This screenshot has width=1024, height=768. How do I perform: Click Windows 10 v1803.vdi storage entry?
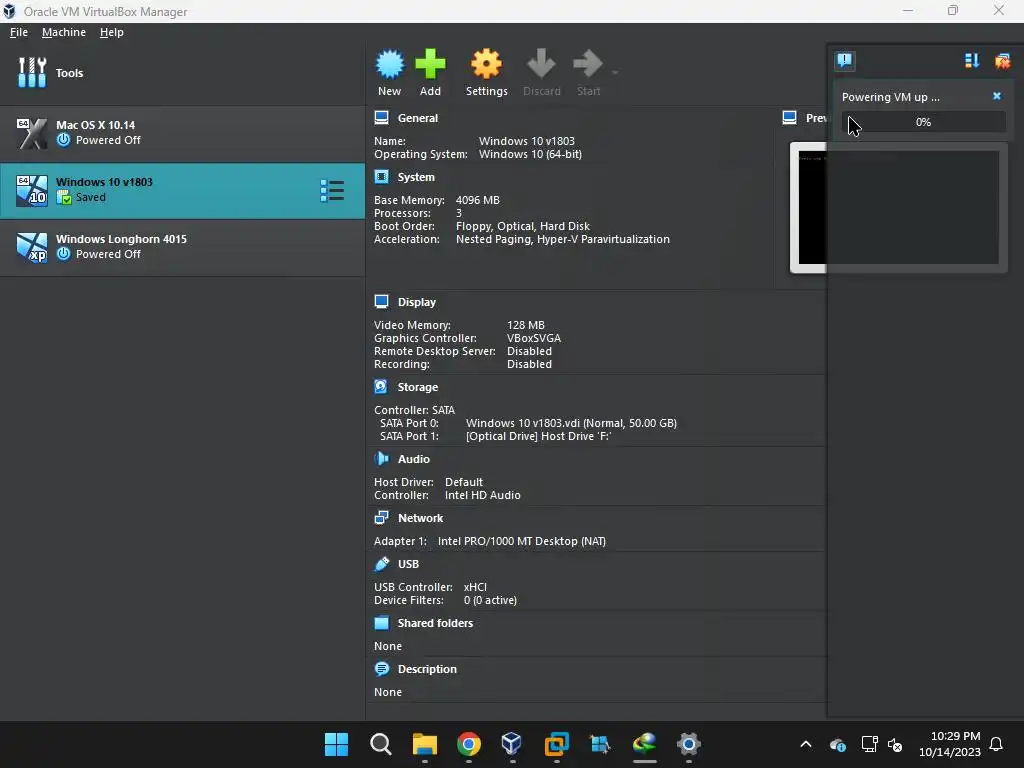pos(571,423)
